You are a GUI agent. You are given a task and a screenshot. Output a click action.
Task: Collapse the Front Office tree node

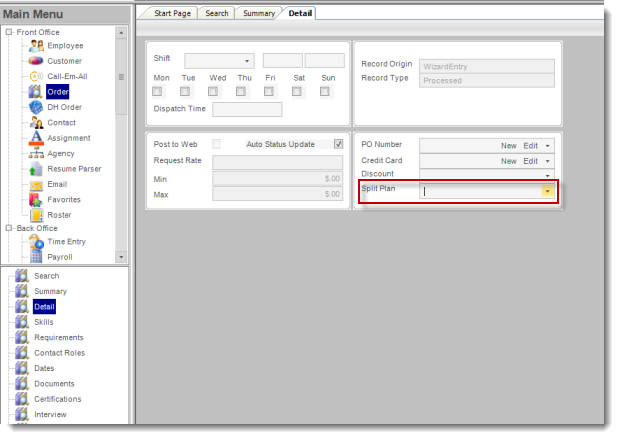pos(9,32)
